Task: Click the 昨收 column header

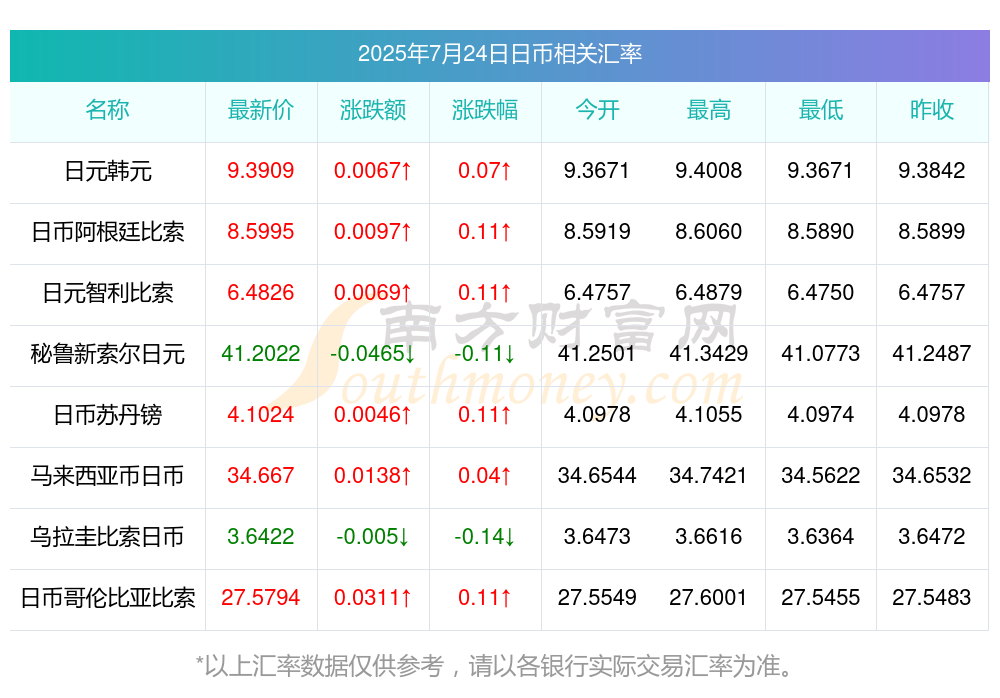Action: [x=932, y=110]
